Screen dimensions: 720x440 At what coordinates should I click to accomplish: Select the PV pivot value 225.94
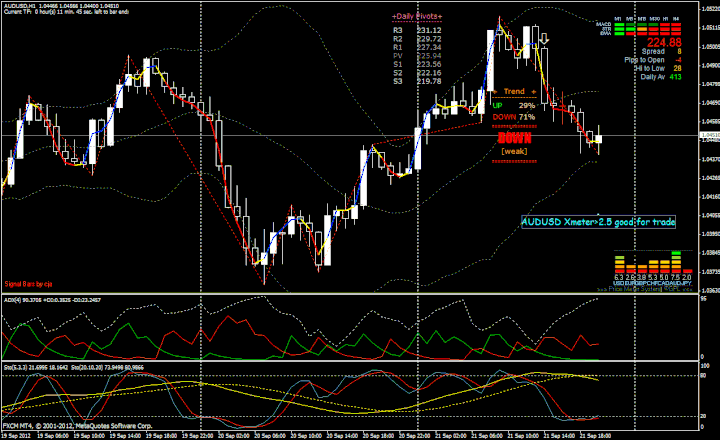click(429, 56)
